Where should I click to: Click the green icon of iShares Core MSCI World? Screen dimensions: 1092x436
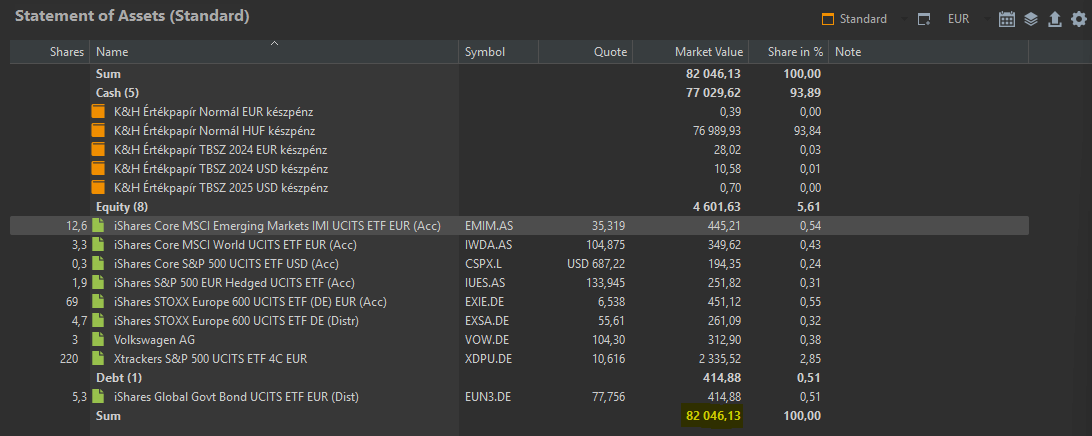click(x=98, y=244)
